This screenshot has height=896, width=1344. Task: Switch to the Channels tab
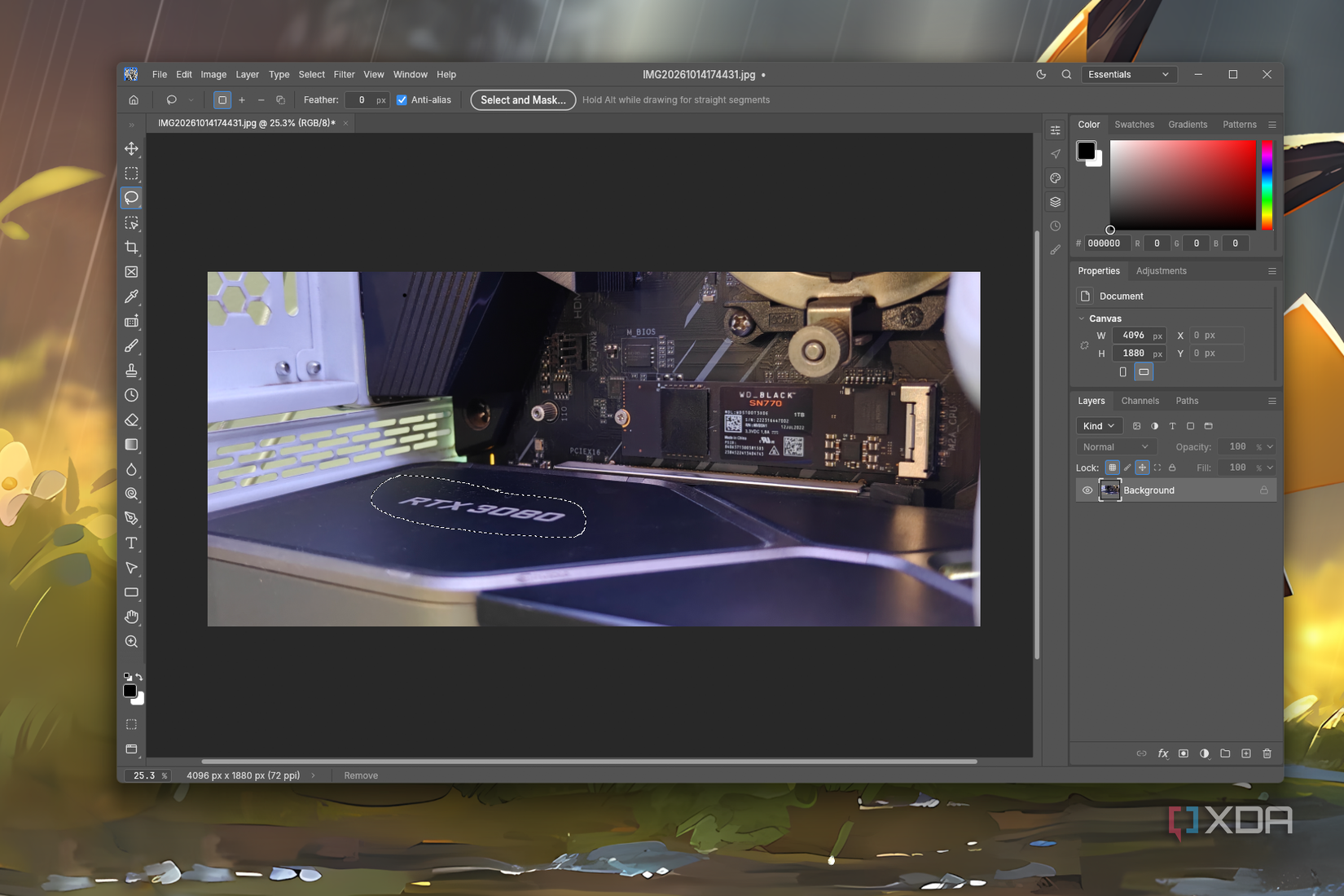[x=1140, y=401]
